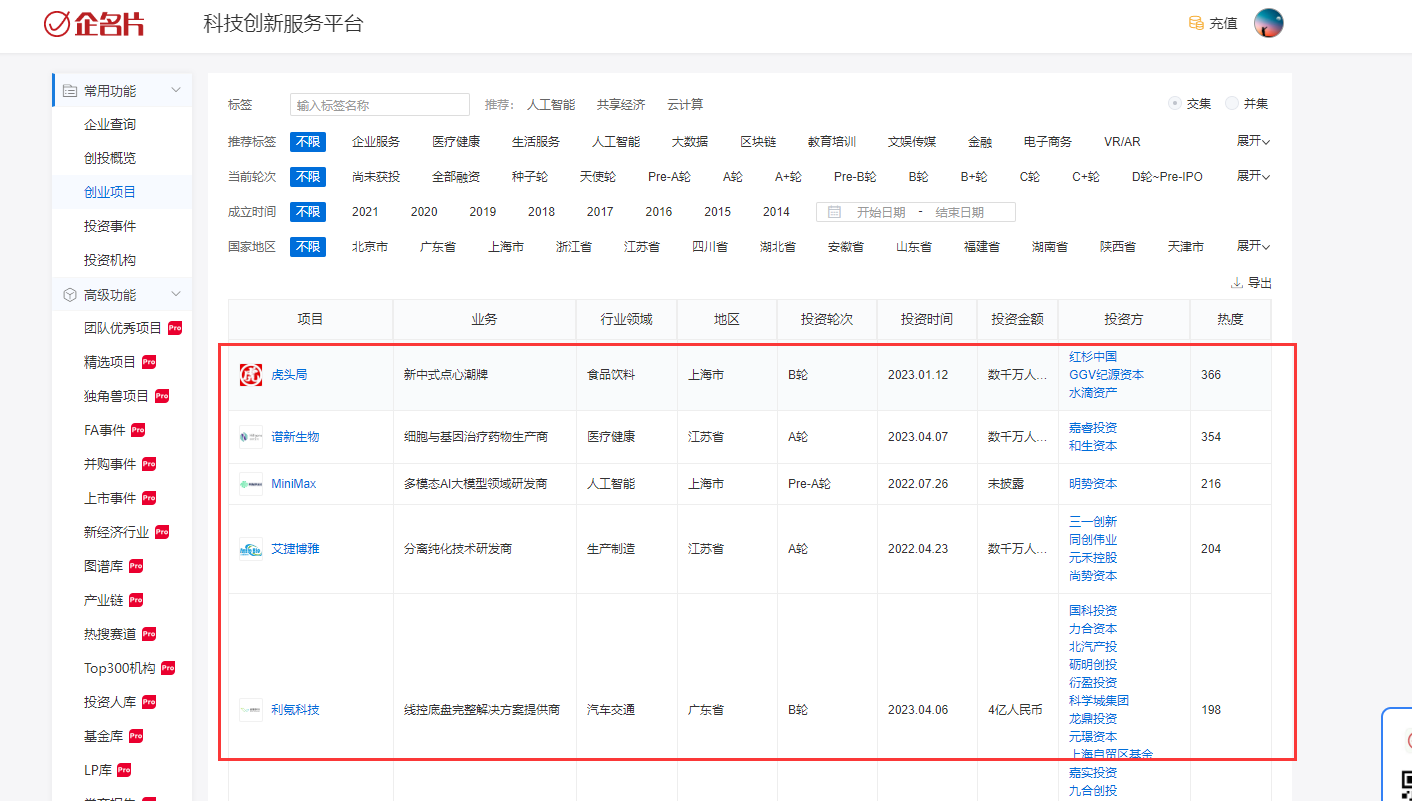Click the 艾捷博雅 project logo
Screen dimensions: 1412x801
pos(251,549)
